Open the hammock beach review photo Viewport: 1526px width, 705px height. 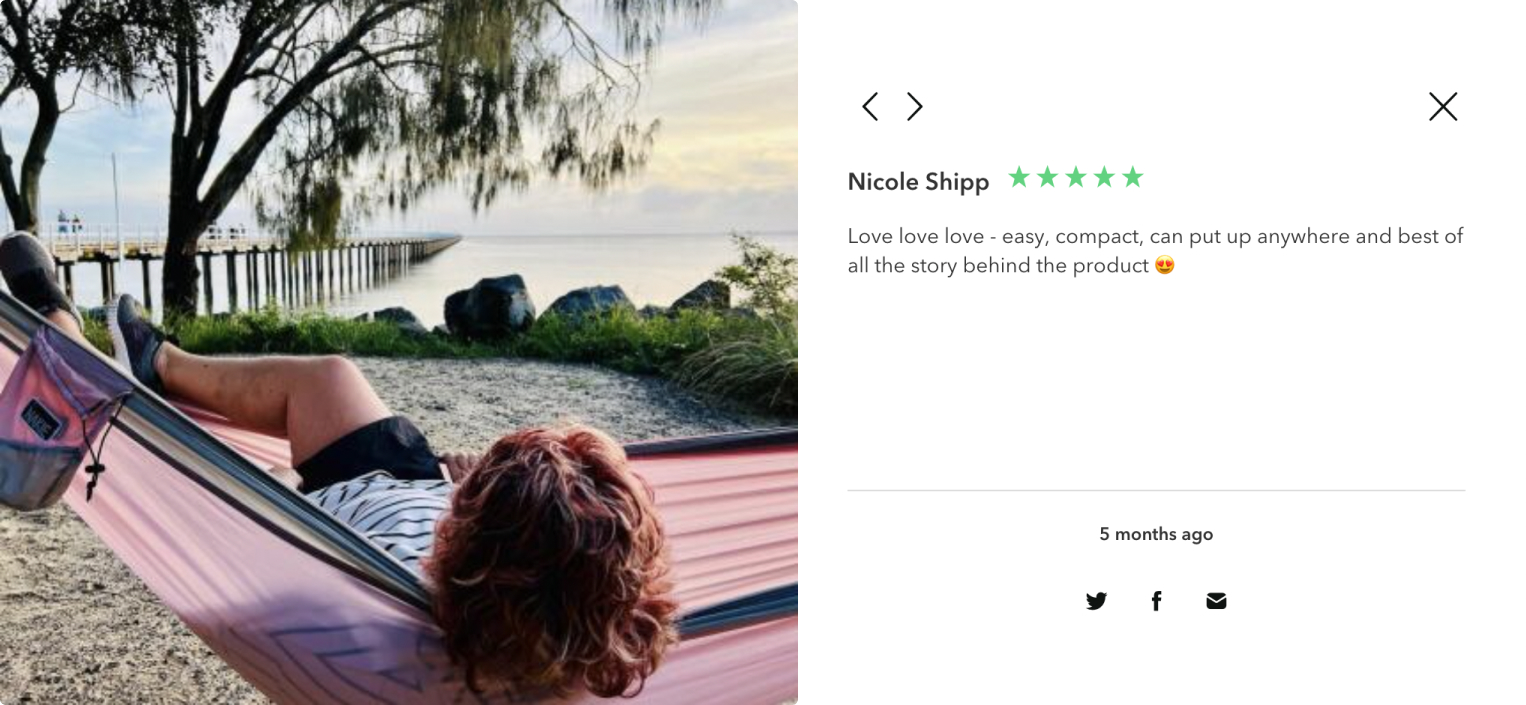click(399, 352)
